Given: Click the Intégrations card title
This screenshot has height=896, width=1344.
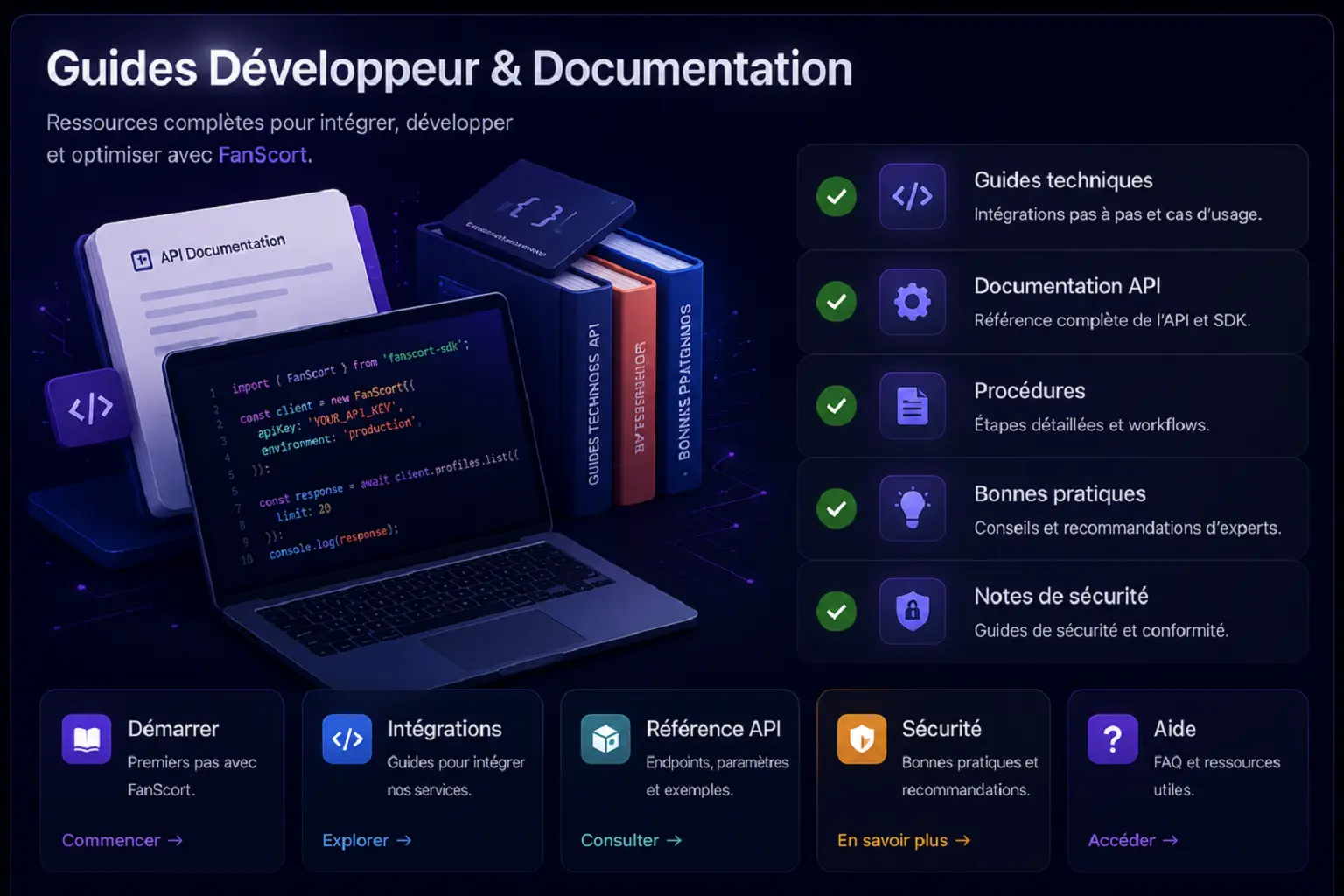Looking at the screenshot, I should [444, 729].
